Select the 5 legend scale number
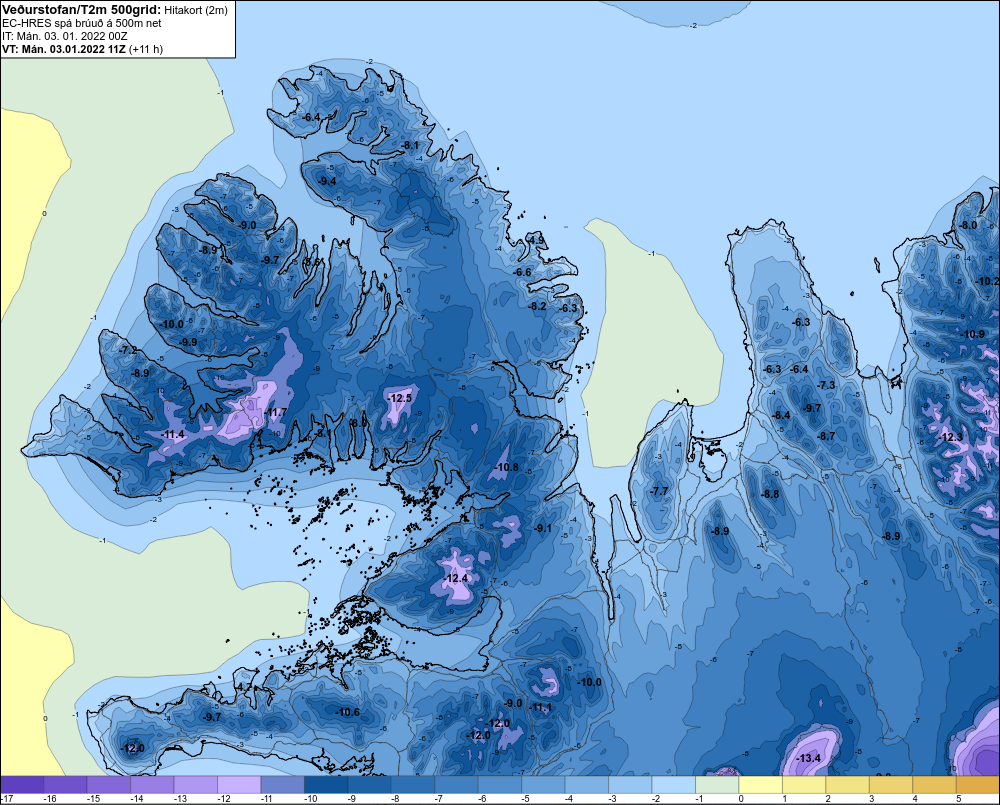1000x805 pixels. coord(958,799)
